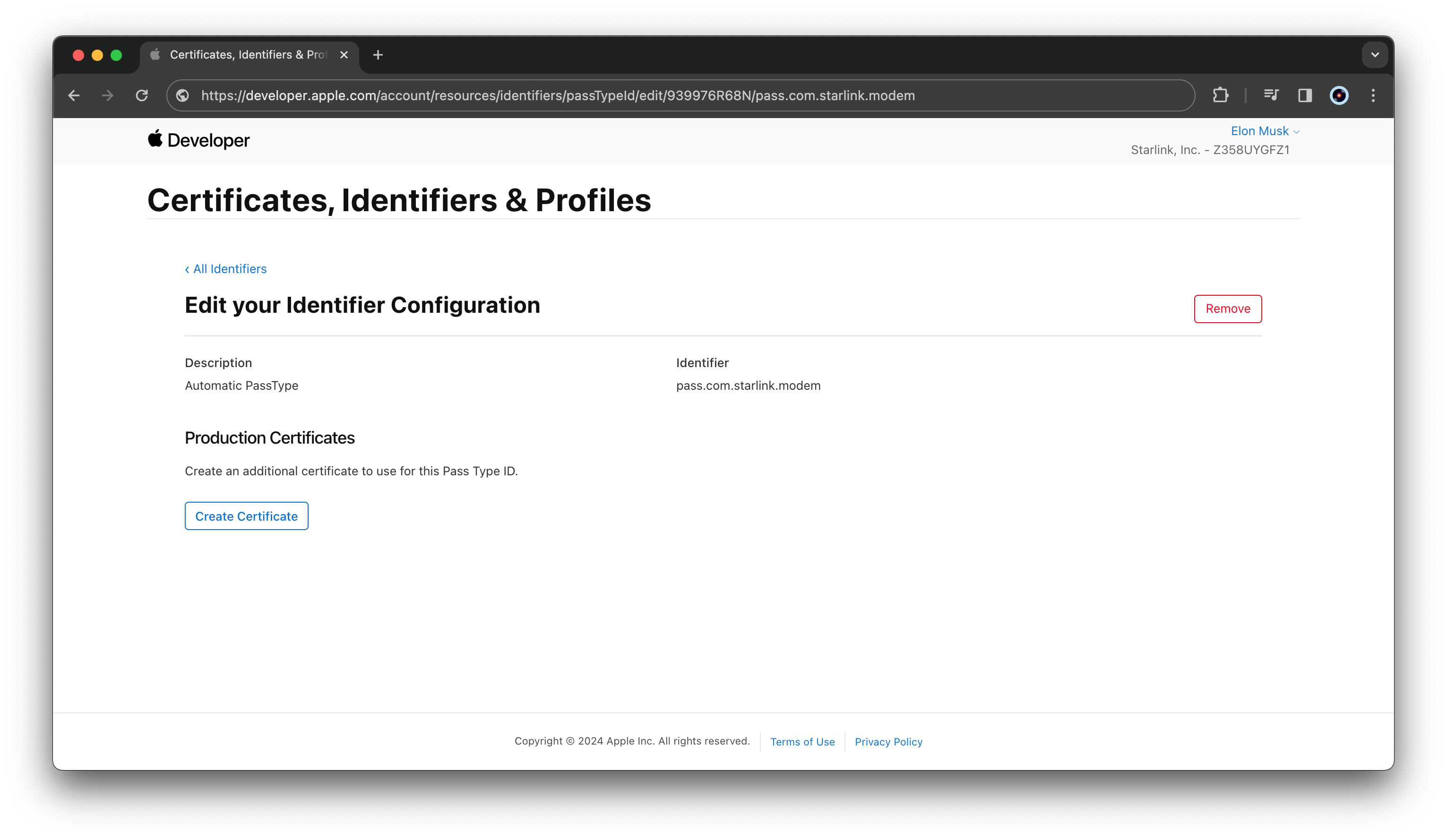Click the red Remove button
1447x840 pixels.
[x=1227, y=309]
